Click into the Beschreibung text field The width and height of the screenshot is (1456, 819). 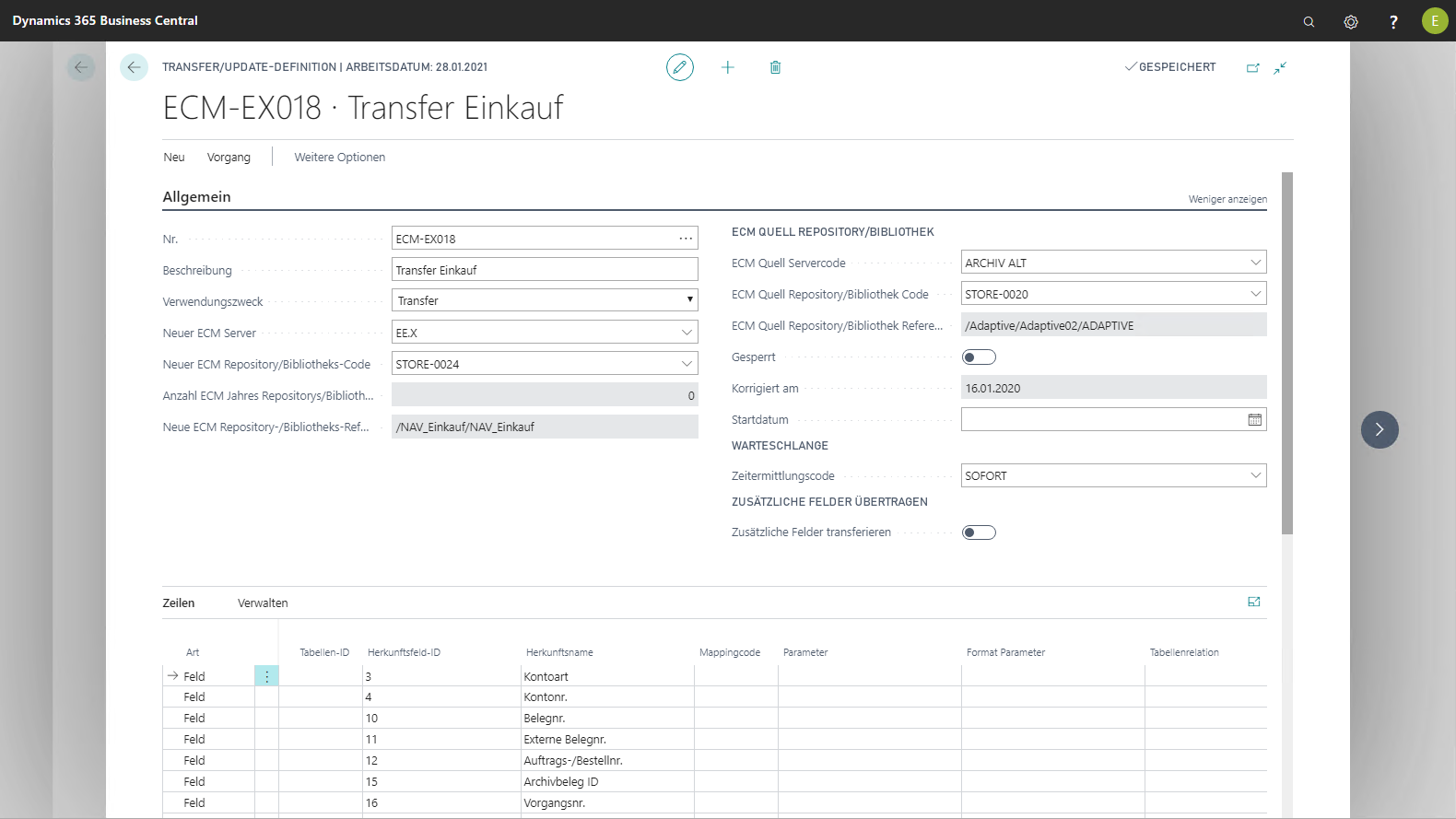coord(544,270)
